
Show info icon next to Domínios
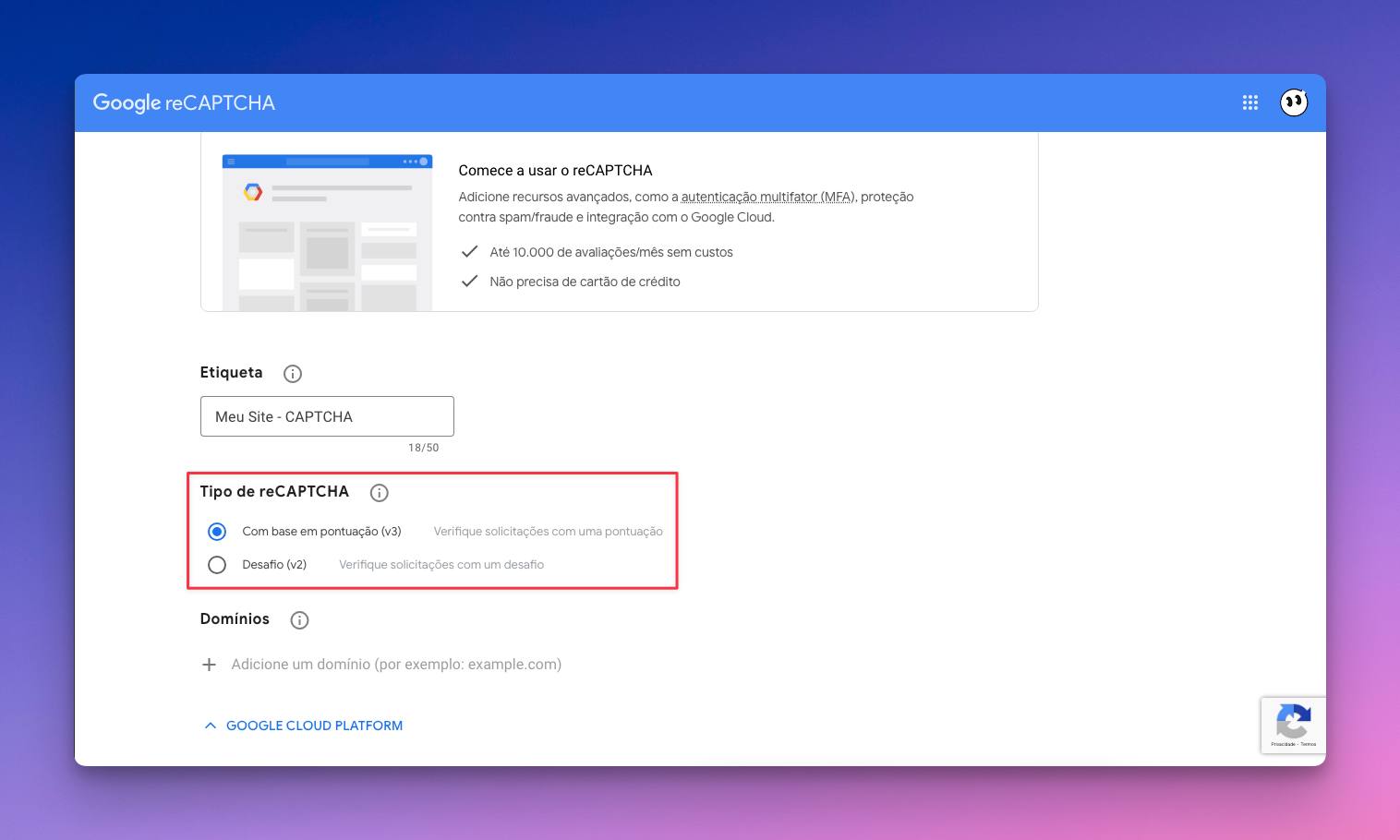click(299, 620)
